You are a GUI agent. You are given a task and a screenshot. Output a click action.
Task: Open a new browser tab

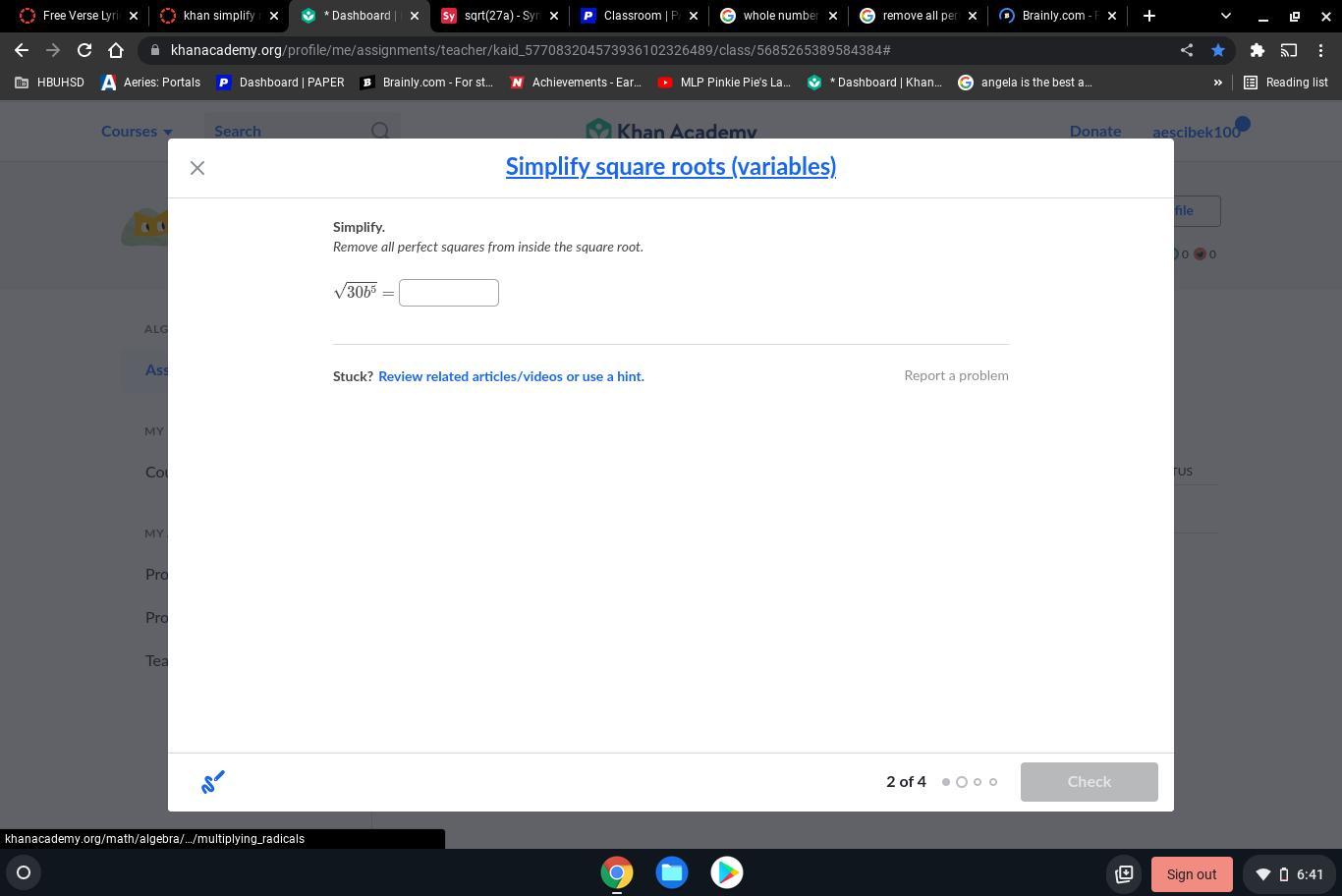(x=1149, y=16)
